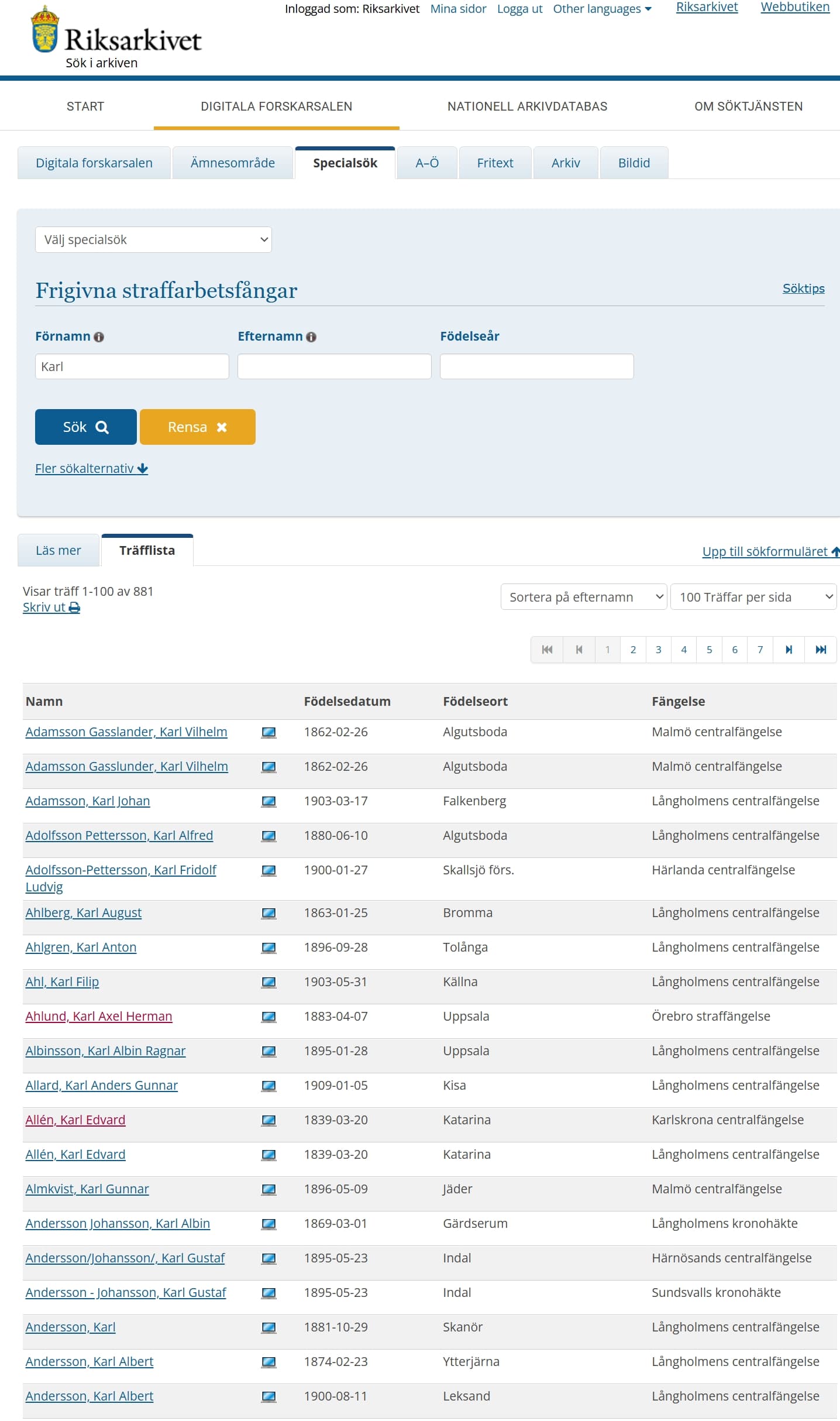Open the Välj specialsök dropdown

coord(153,240)
